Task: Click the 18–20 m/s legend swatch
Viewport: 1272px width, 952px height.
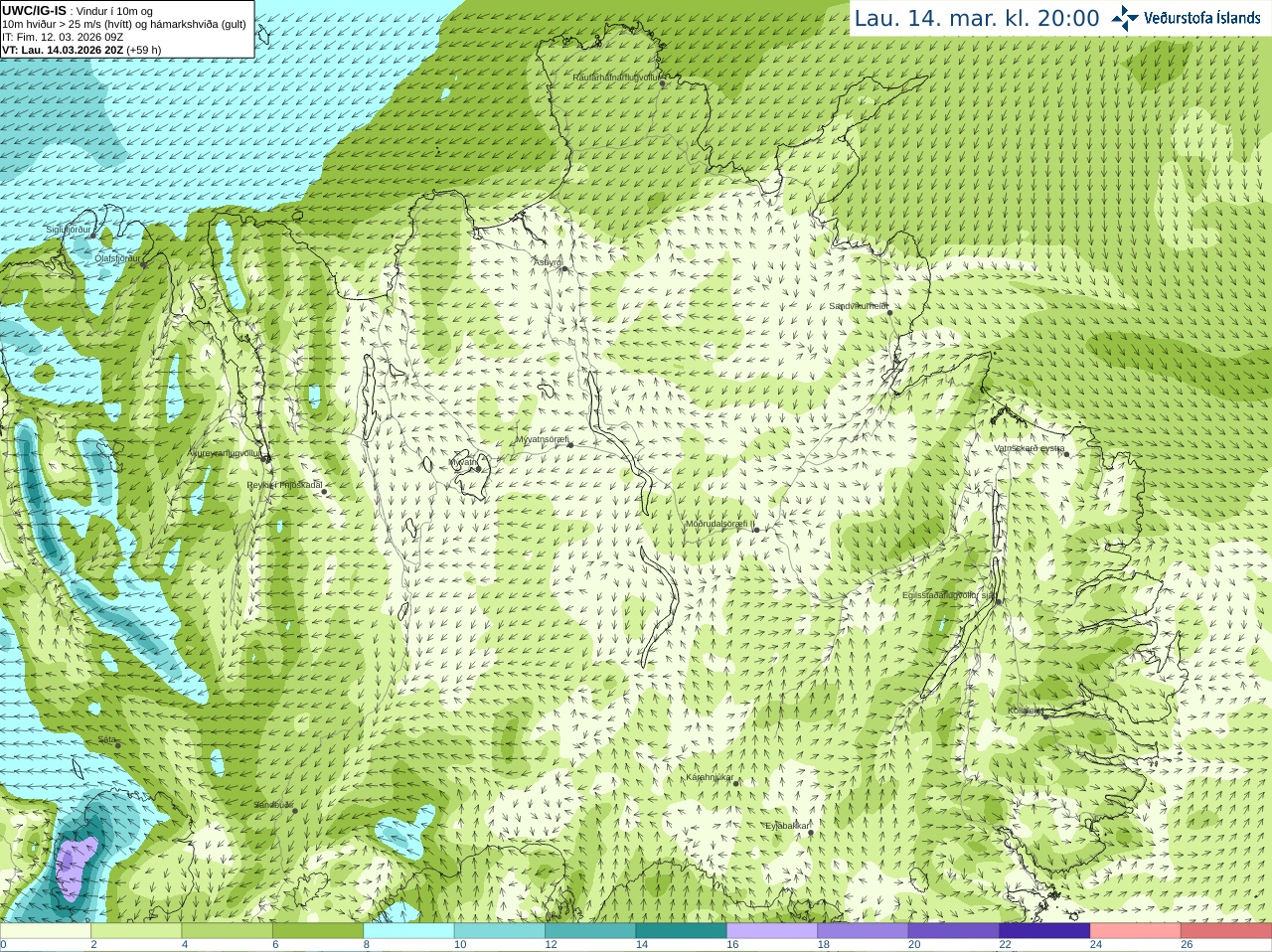Action: point(863,931)
